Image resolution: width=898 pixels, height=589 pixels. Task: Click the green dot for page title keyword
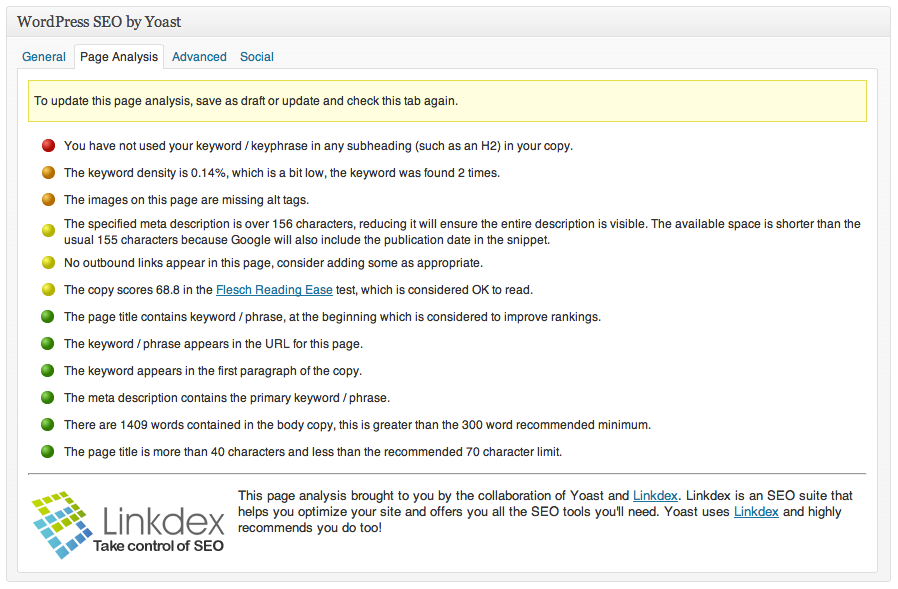(48, 317)
